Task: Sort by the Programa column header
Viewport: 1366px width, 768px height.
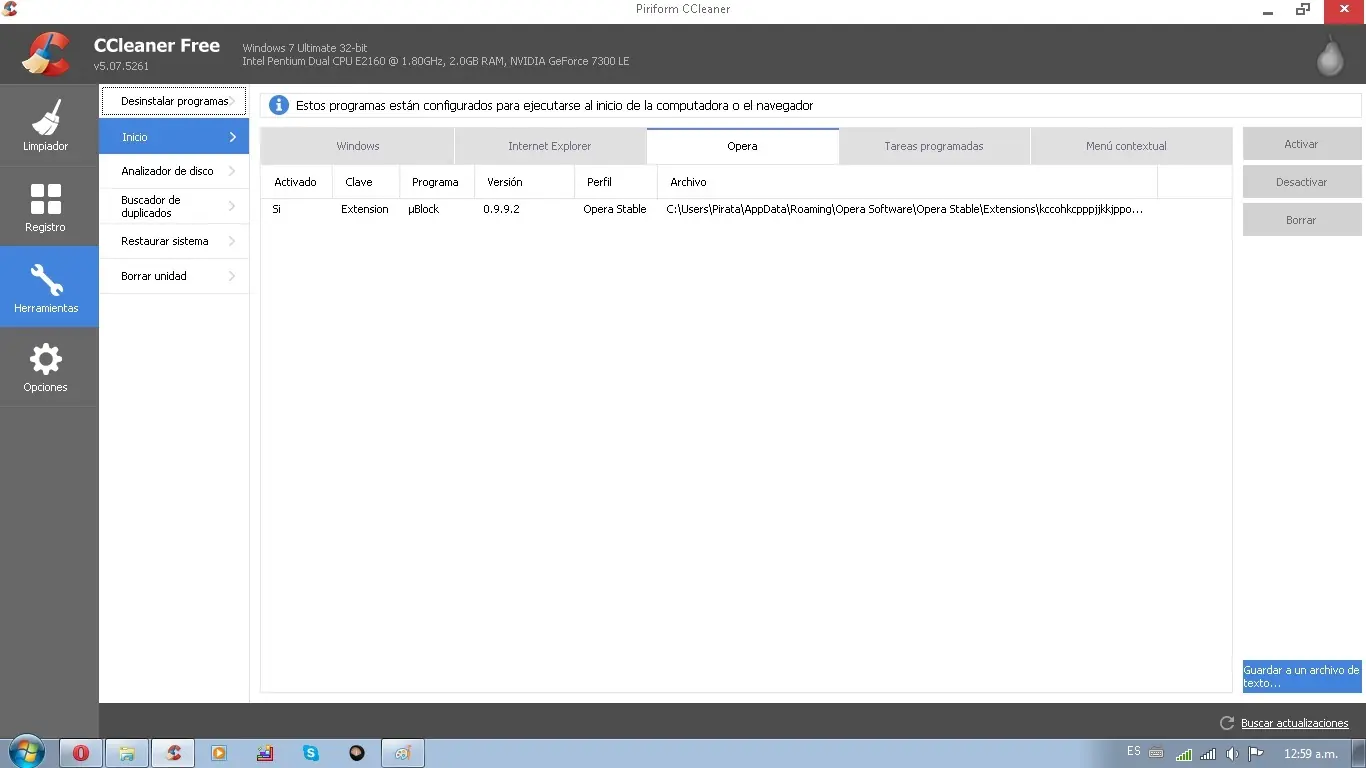Action: (436, 182)
